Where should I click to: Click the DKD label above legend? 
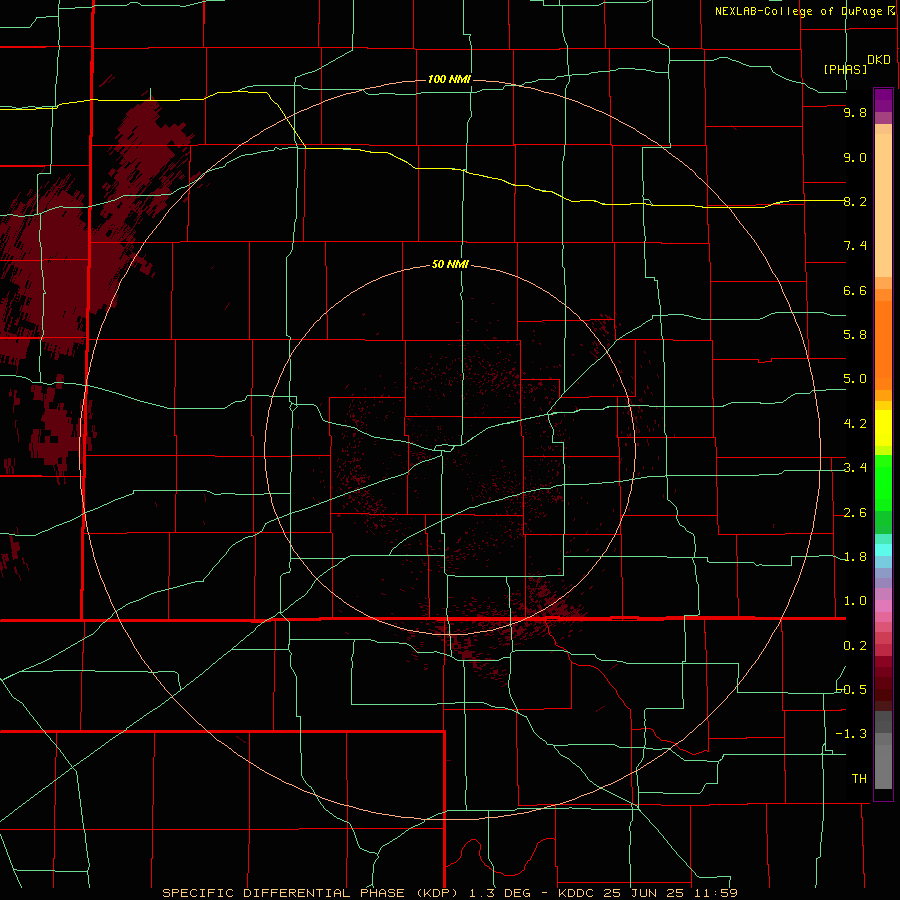point(879,60)
